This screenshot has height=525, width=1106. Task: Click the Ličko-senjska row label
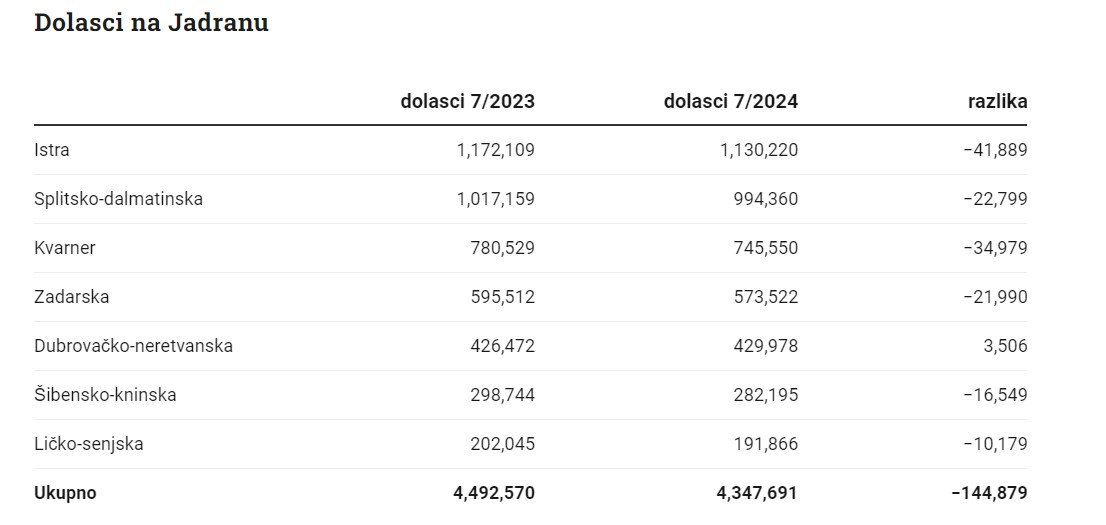point(88,444)
